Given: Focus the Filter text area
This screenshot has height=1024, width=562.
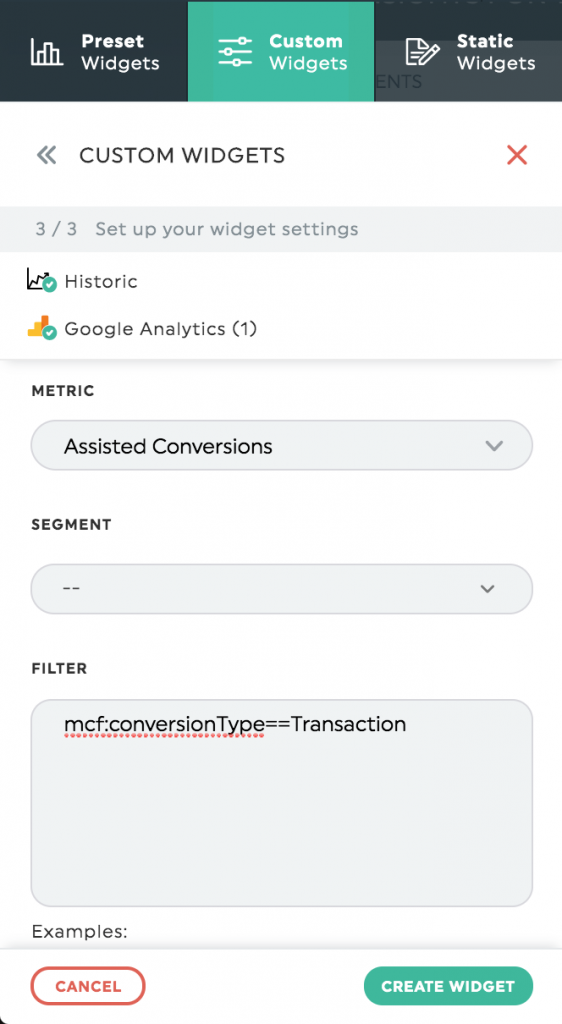Looking at the screenshot, I should [x=281, y=803].
